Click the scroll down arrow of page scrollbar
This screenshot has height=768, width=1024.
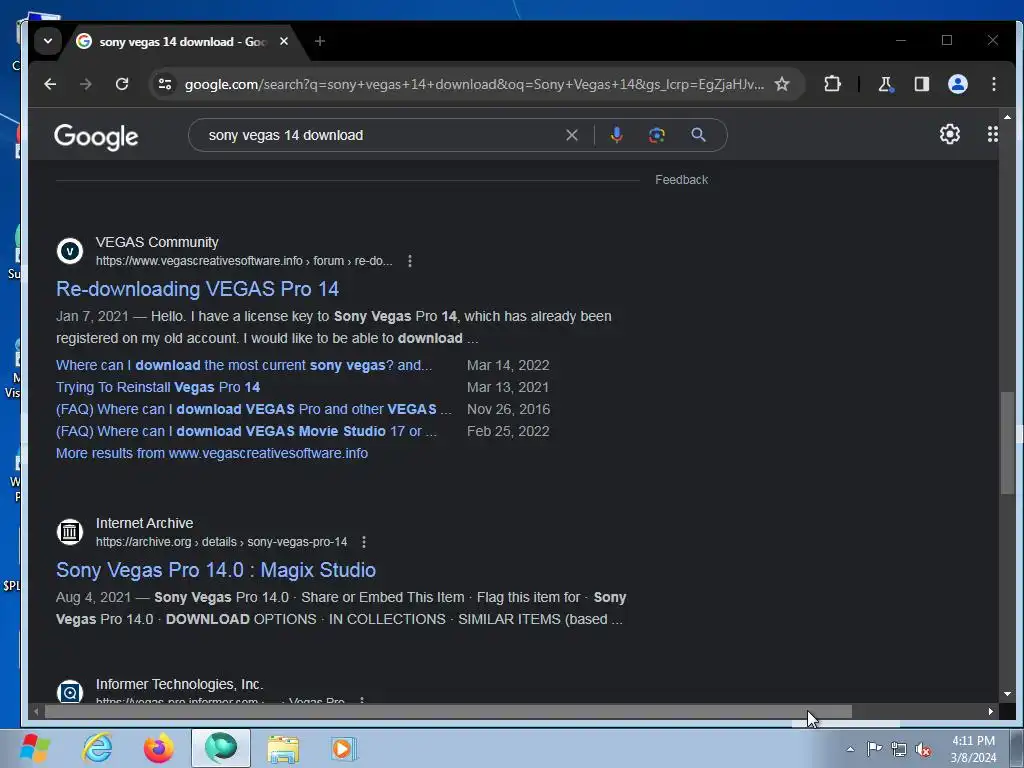[1008, 694]
